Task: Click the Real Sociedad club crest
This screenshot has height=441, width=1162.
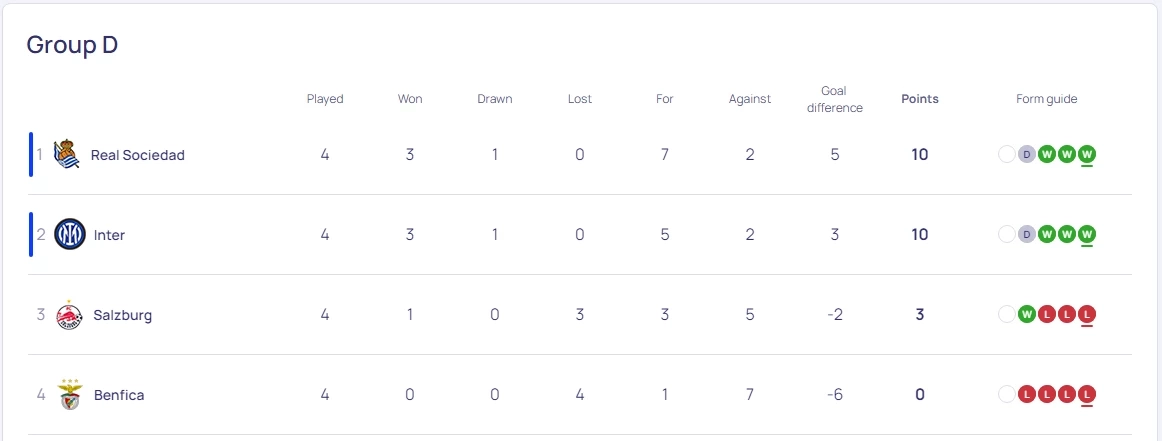Action: coord(67,154)
